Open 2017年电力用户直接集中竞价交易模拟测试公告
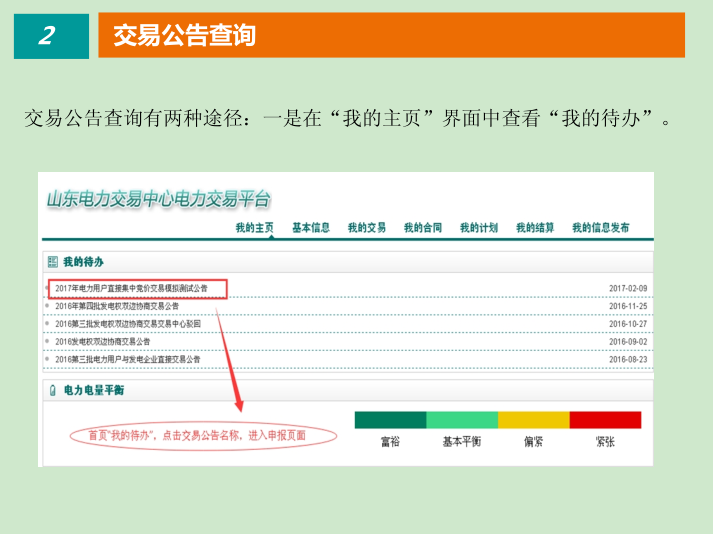This screenshot has width=713, height=534. click(131, 288)
